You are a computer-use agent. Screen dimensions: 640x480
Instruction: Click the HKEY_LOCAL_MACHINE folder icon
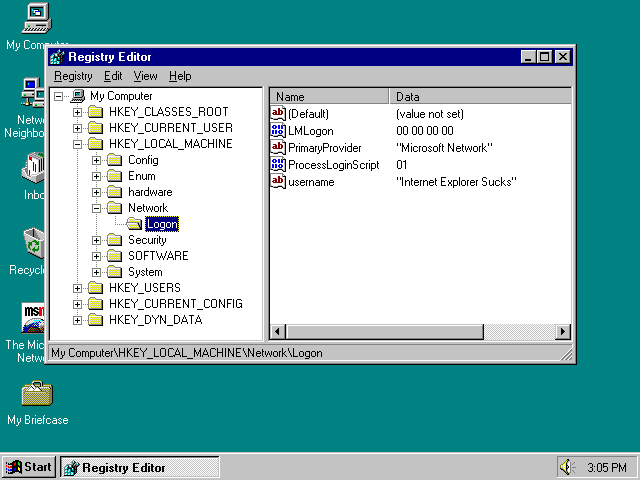point(96,144)
